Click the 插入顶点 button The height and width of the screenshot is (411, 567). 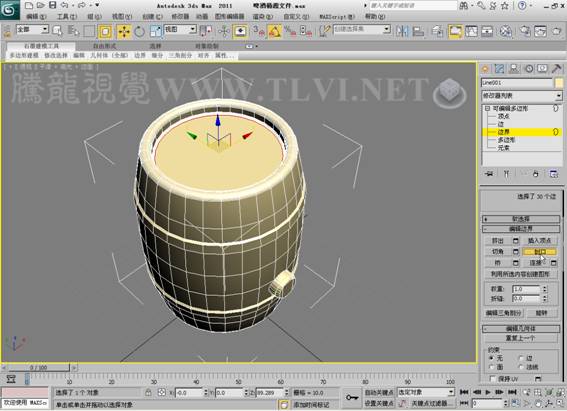click(x=540, y=241)
